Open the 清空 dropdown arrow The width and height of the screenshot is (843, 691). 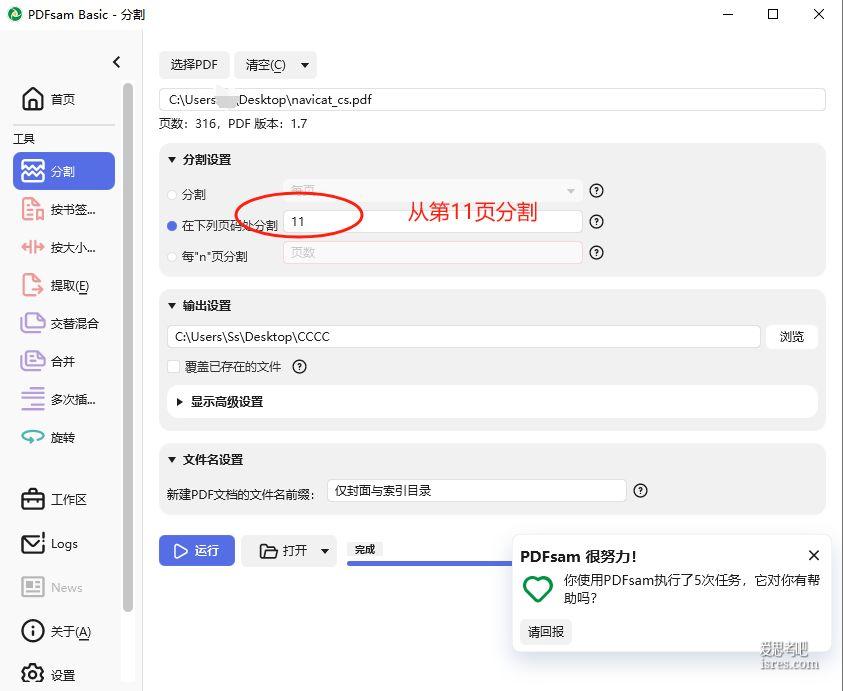pyautogui.click(x=304, y=65)
